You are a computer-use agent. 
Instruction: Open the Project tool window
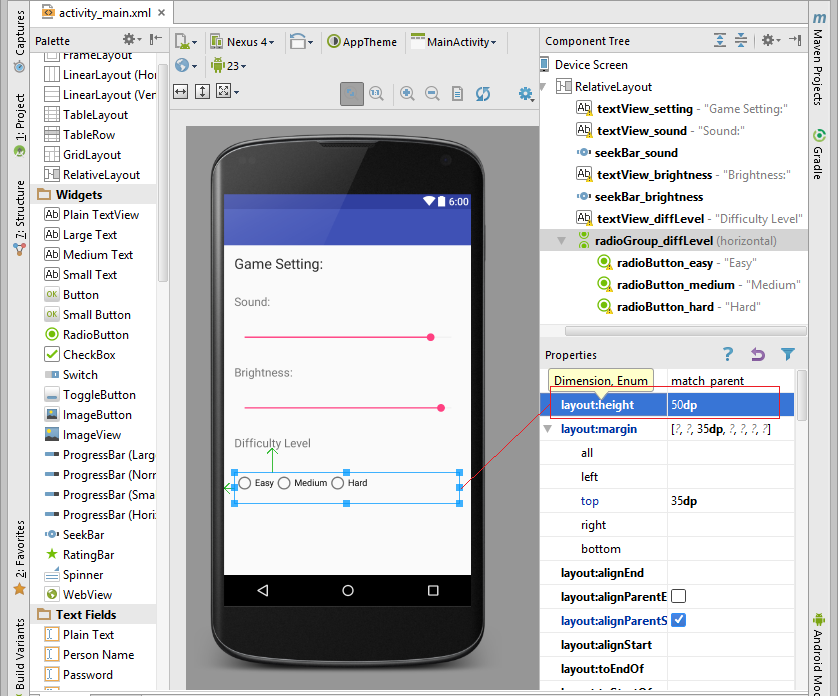pos(19,126)
